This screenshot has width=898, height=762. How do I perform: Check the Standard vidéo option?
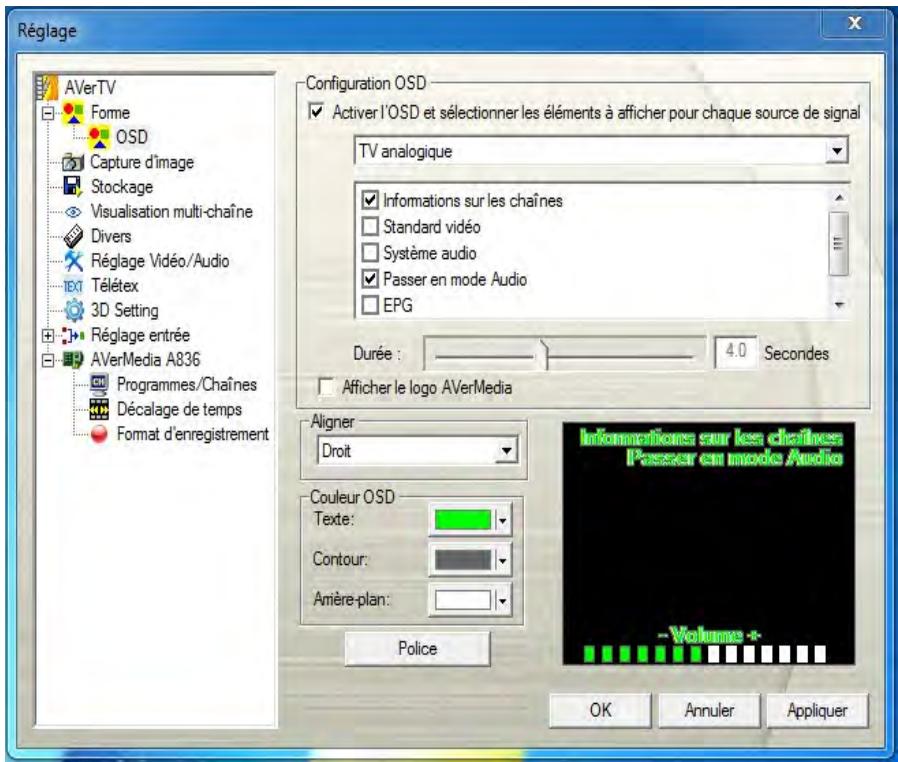click(x=370, y=227)
